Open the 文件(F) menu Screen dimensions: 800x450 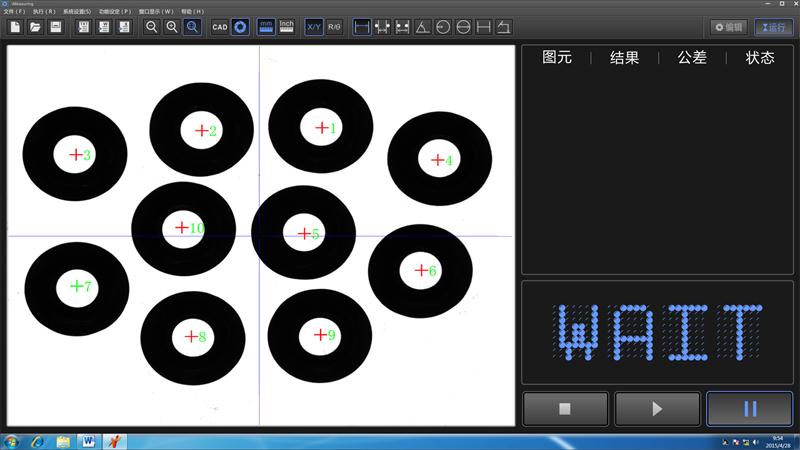coord(14,11)
